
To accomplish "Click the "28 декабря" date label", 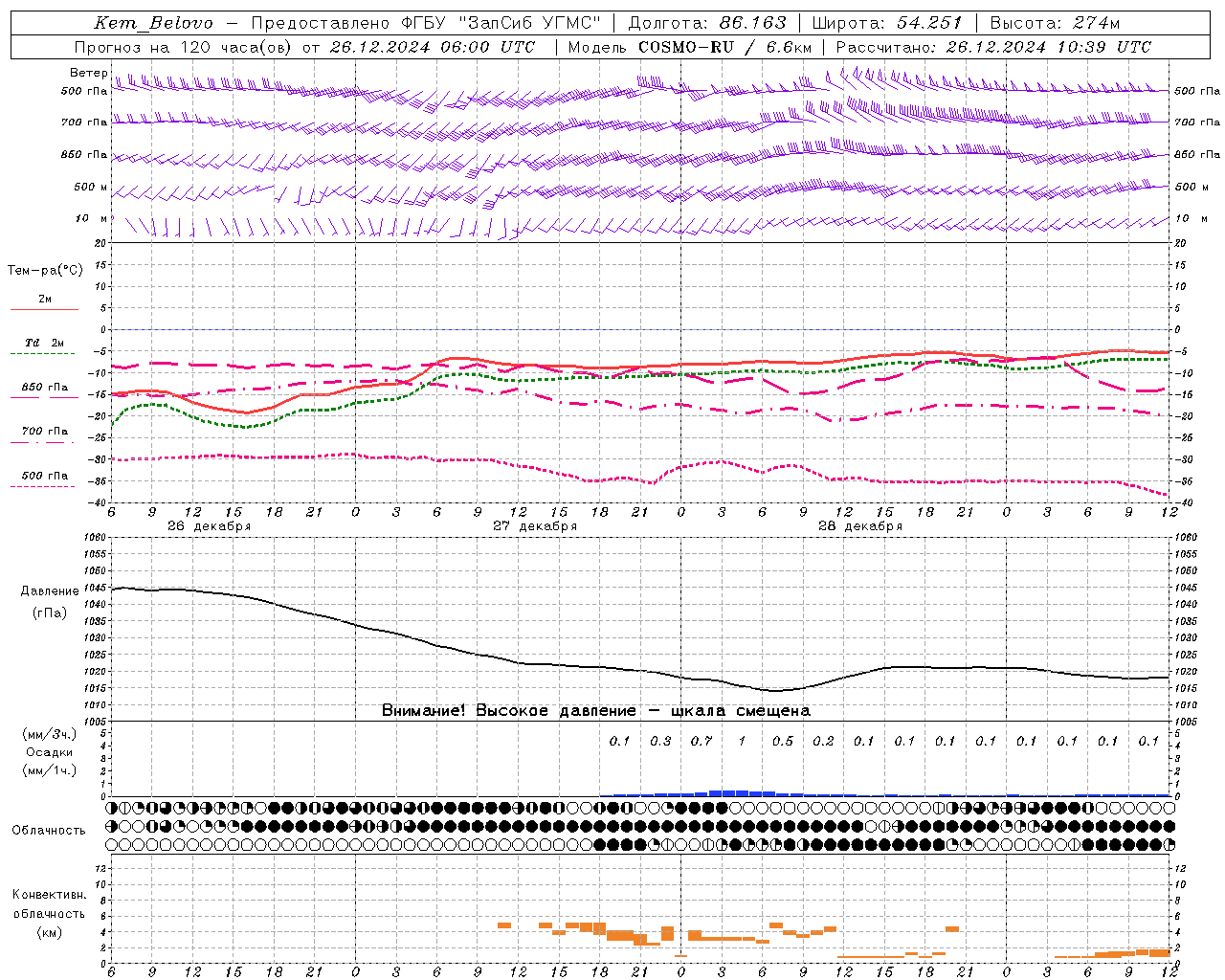I will 859,526.
